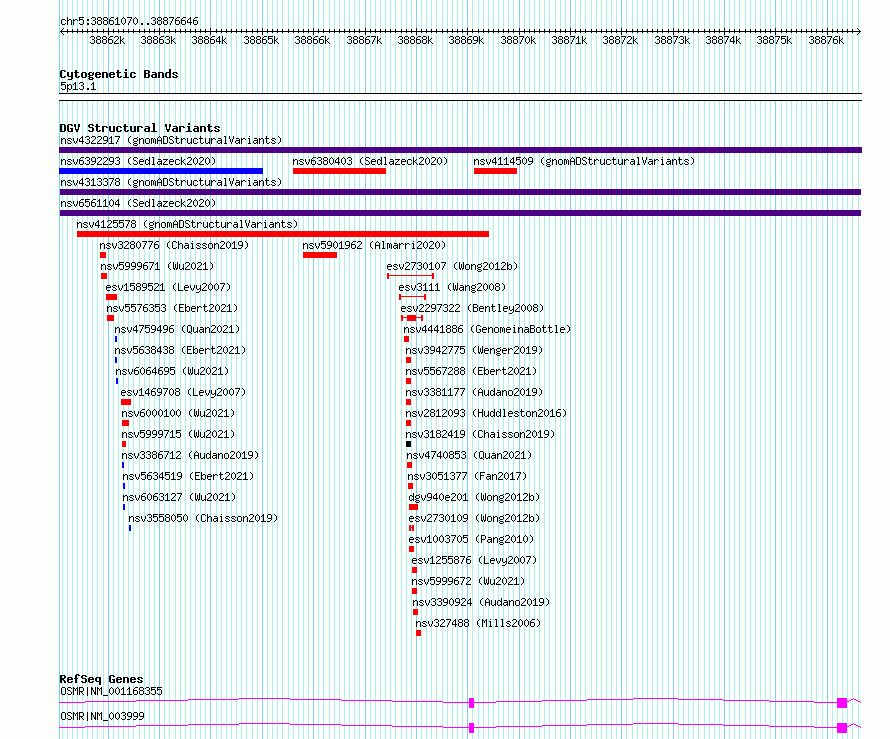The image size is (890, 739).
Task: Open esv2297322 (Bentley2008) label
Action: (472, 308)
